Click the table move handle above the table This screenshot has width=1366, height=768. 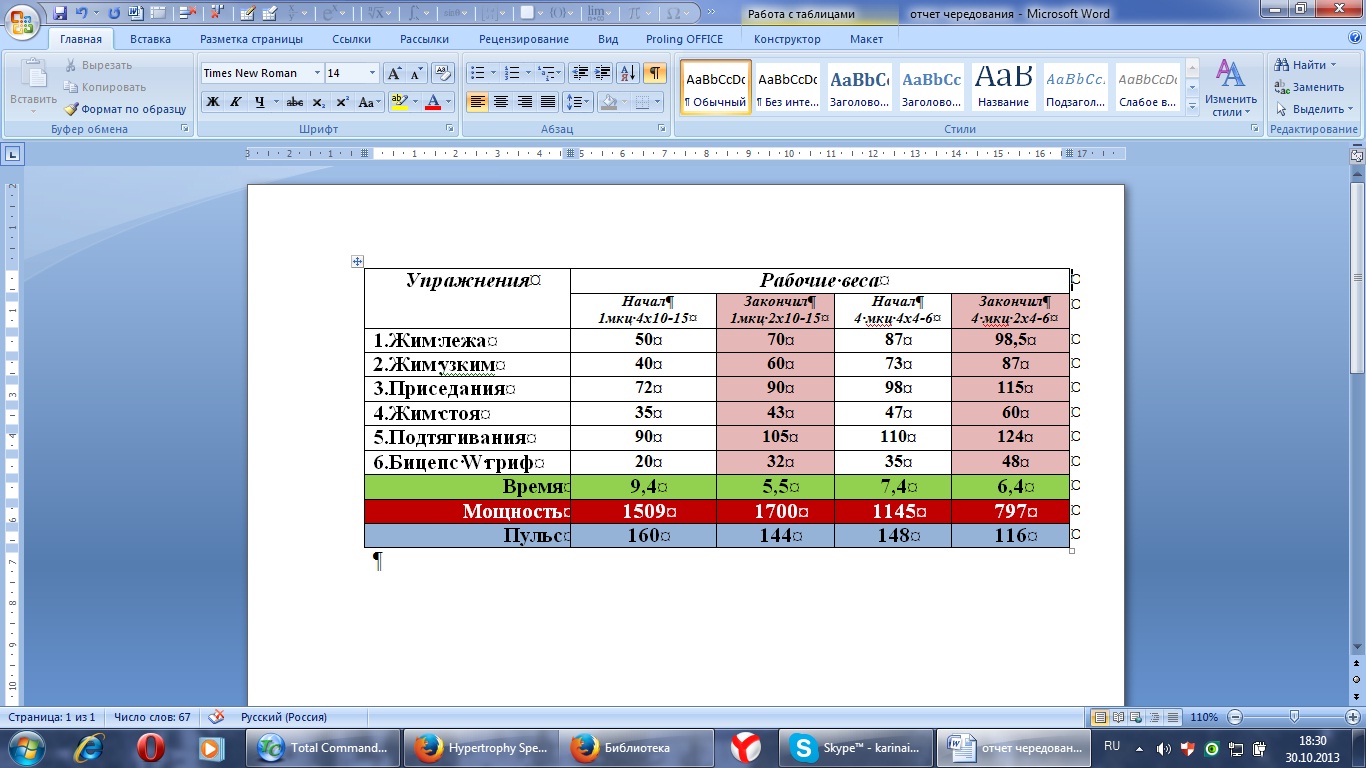pyautogui.click(x=357, y=261)
